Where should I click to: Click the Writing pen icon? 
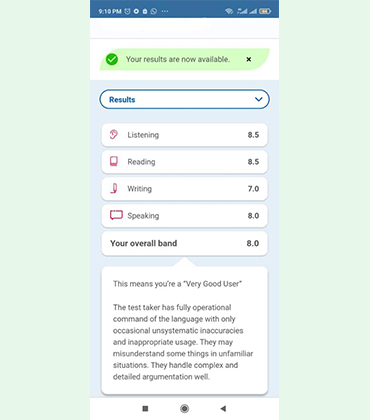114,188
